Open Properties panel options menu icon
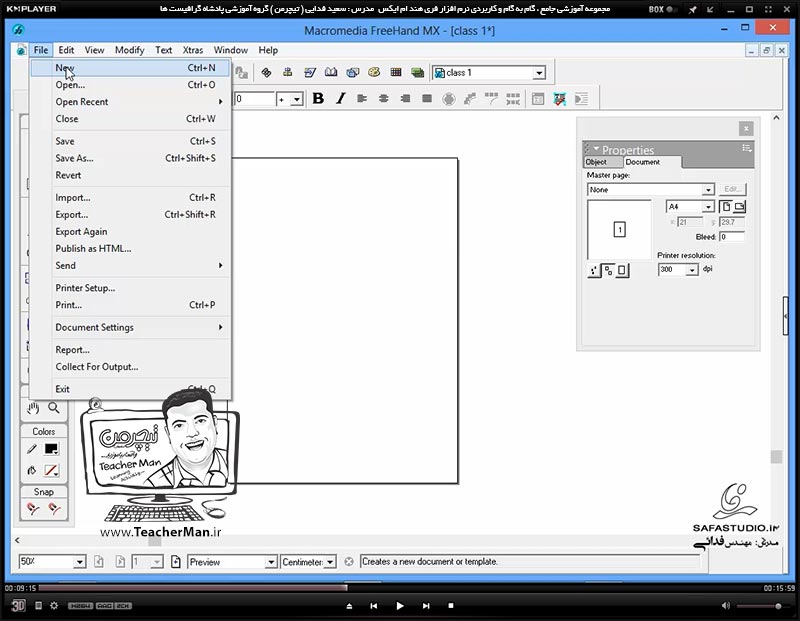The width and height of the screenshot is (800, 621). (746, 148)
